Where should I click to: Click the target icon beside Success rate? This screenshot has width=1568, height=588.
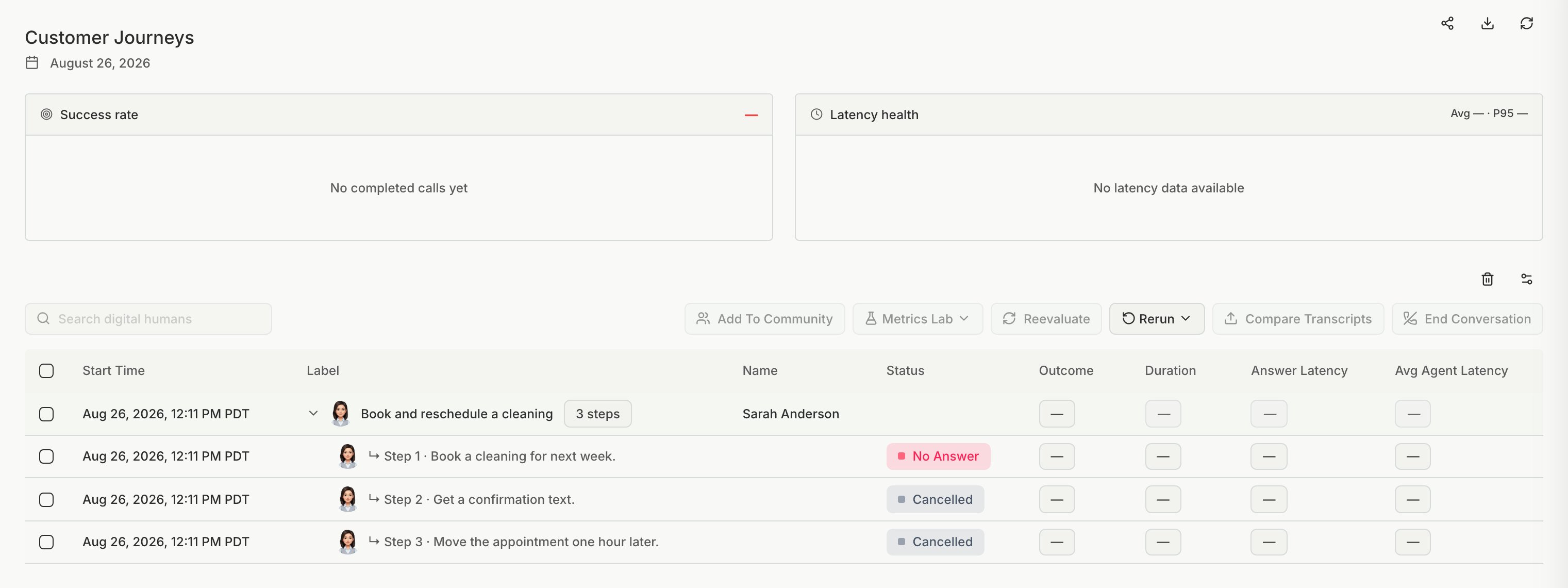tap(46, 114)
